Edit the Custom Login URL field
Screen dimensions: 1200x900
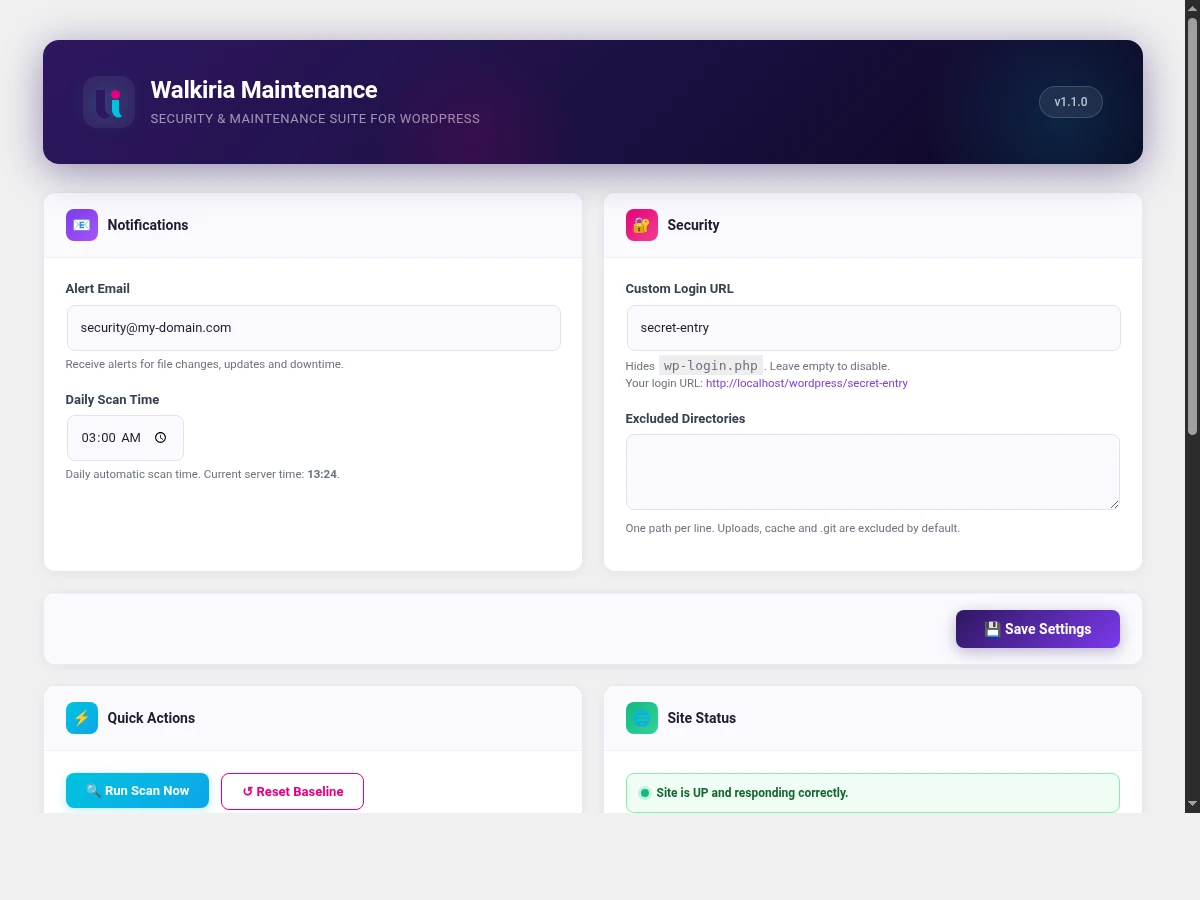tap(874, 328)
